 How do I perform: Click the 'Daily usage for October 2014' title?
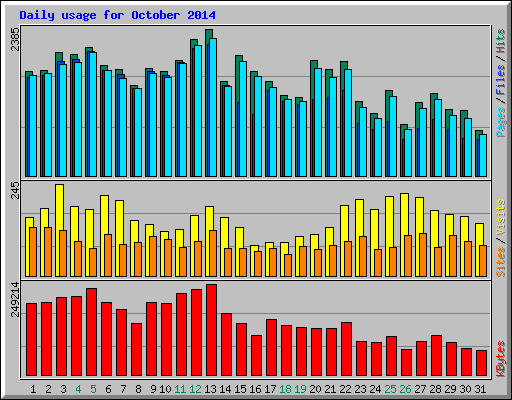(117, 15)
